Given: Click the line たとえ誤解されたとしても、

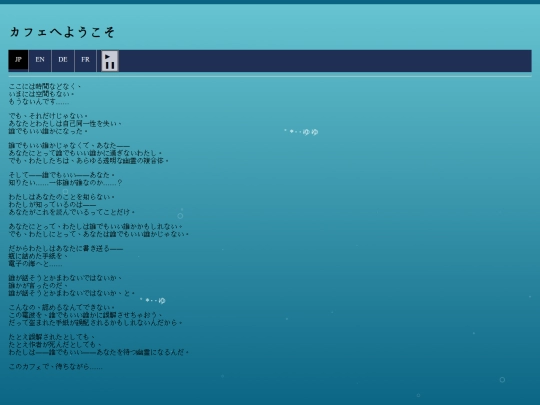Looking at the screenshot, I should [x=52, y=337].
